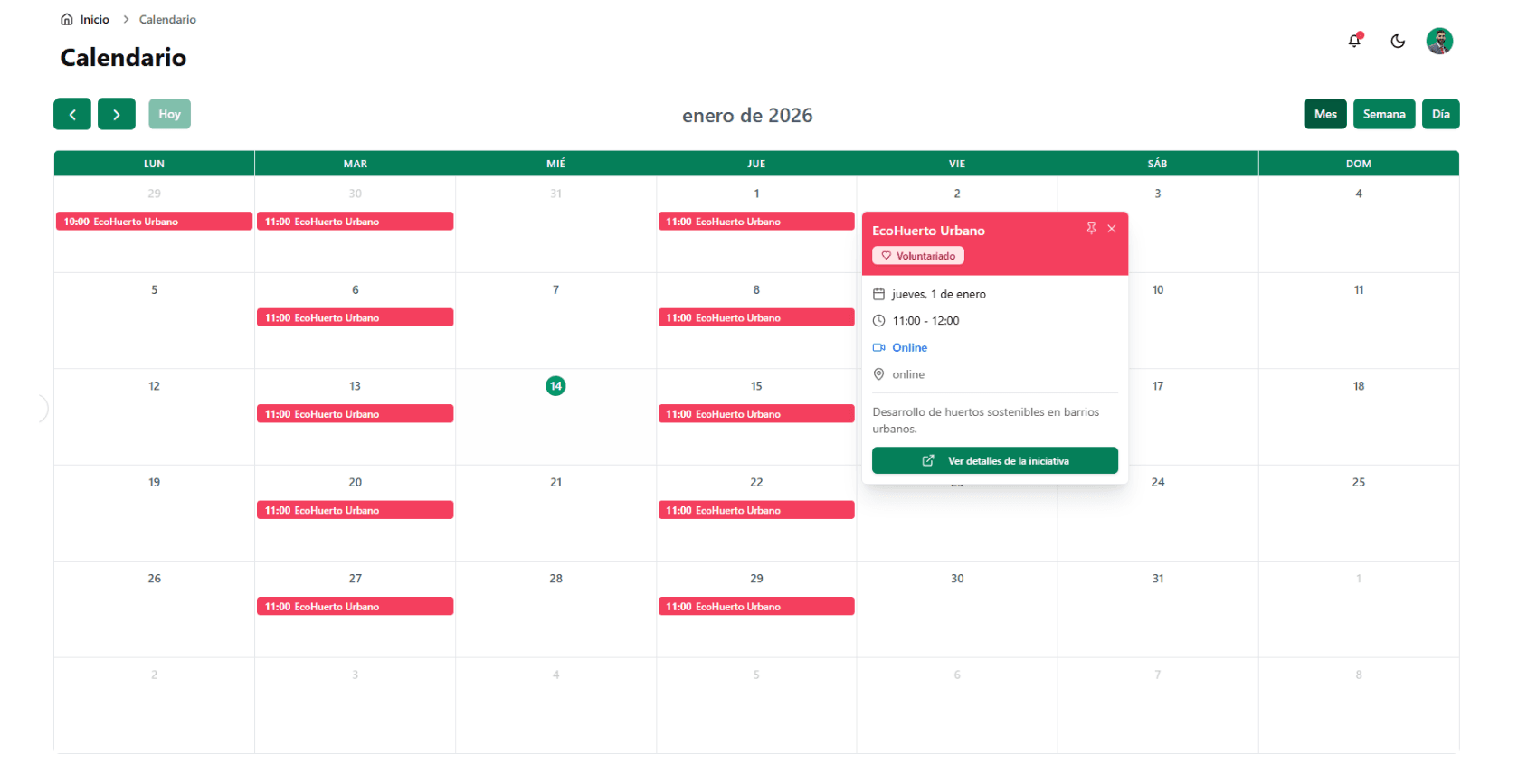Advance to next month with right arrow
The image size is (1518, 784).
pos(116,114)
